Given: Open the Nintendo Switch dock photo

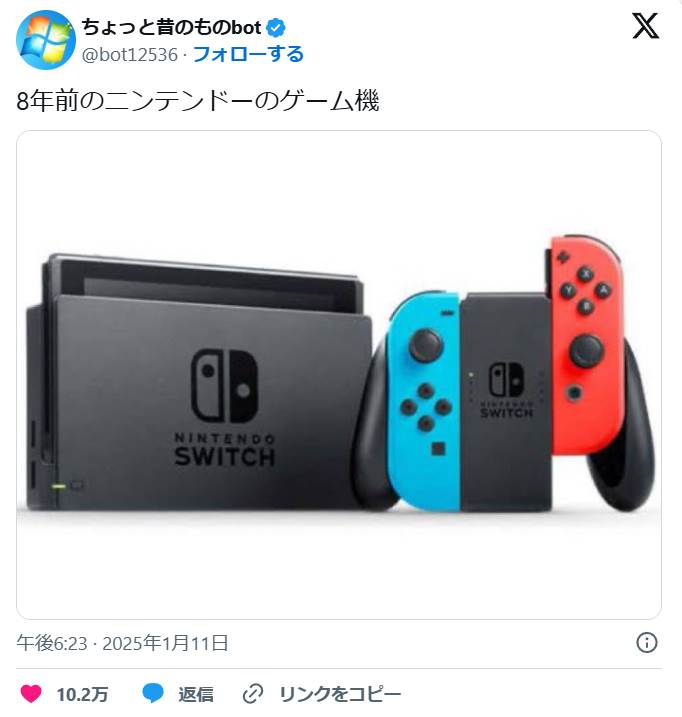Looking at the screenshot, I should click(339, 375).
